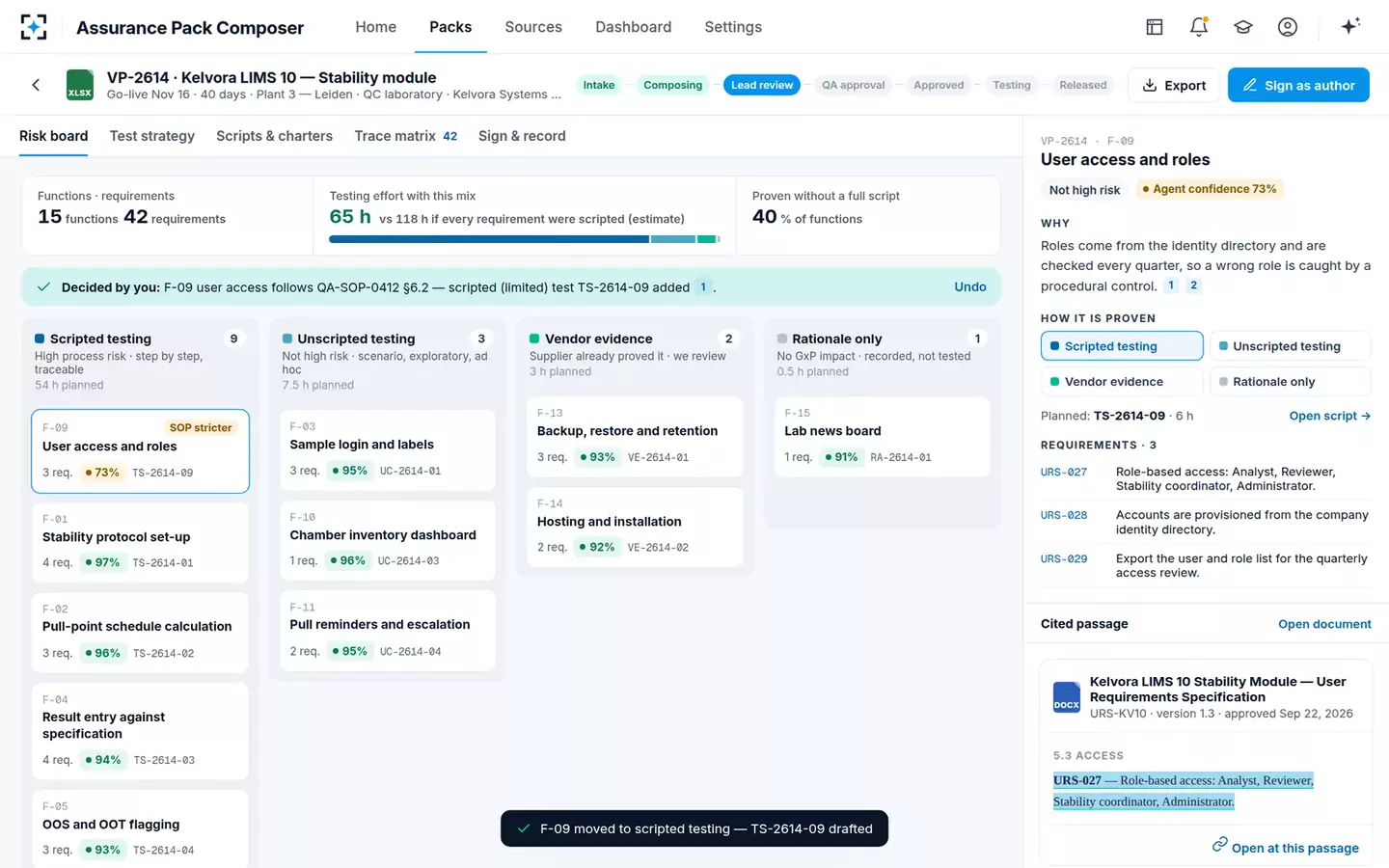Open the F-09 User access and roles card
This screenshot has width=1389, height=868.
tap(140, 451)
